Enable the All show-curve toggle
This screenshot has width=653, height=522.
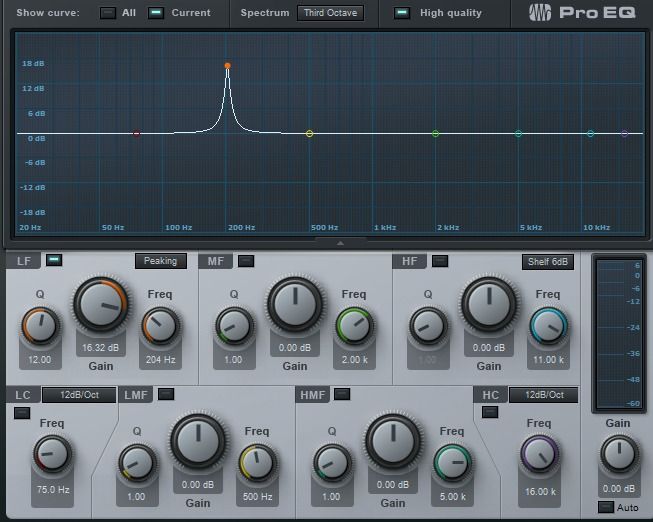point(108,13)
